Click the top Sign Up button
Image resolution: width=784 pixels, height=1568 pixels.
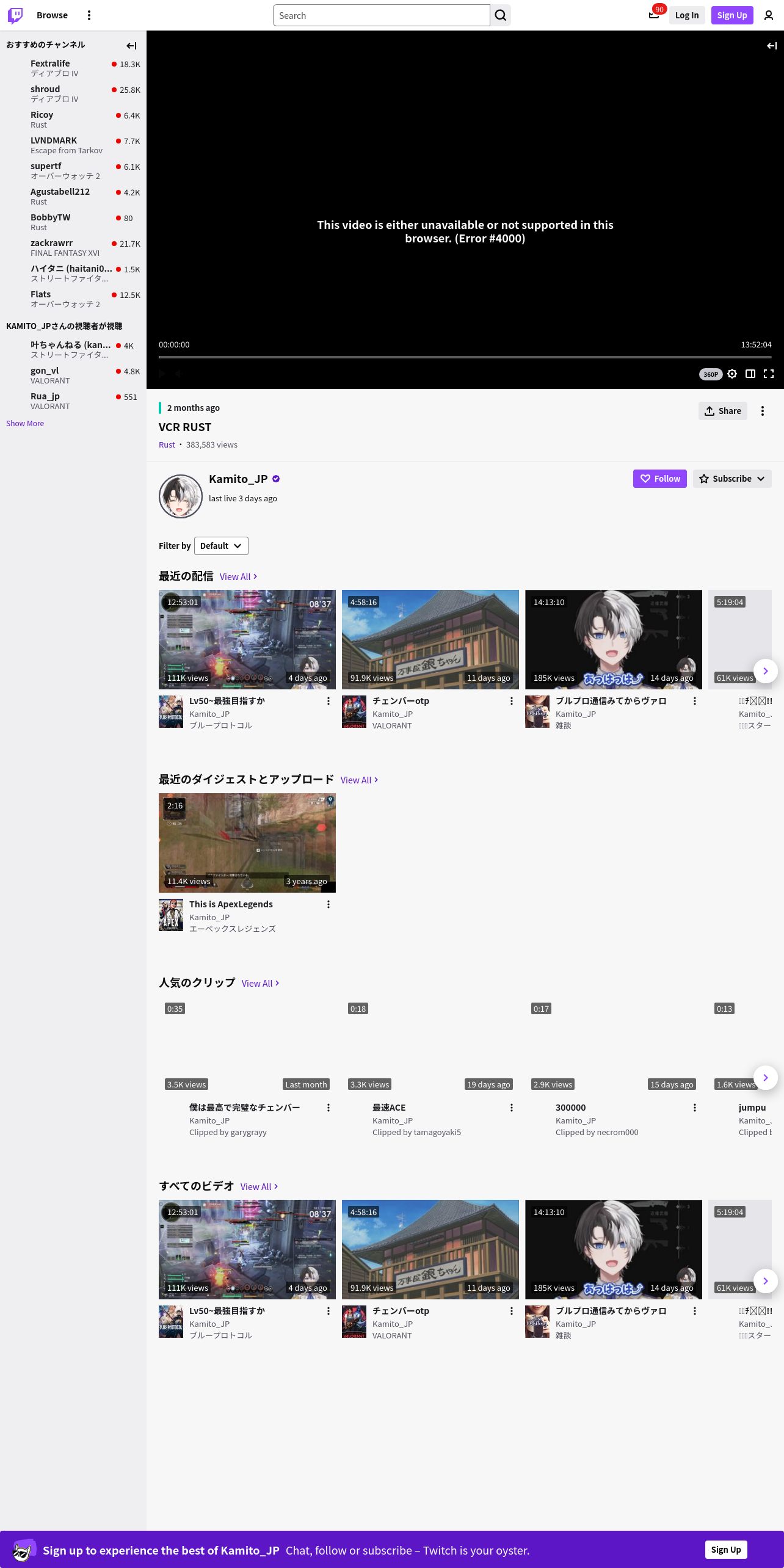(x=732, y=15)
